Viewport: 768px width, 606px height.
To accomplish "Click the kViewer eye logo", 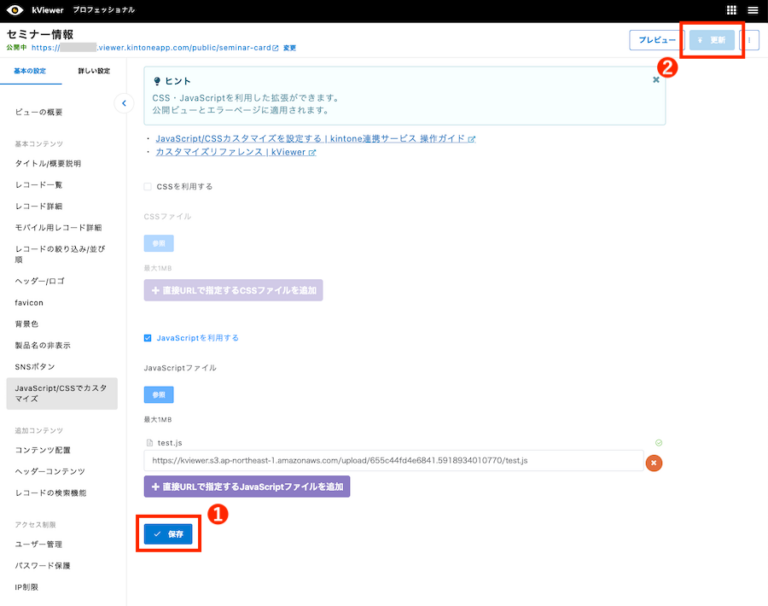I will (15, 10).
